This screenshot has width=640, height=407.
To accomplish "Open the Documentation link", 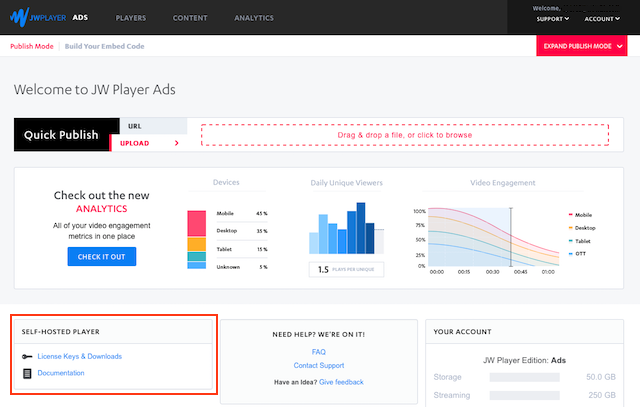I will 61,373.
